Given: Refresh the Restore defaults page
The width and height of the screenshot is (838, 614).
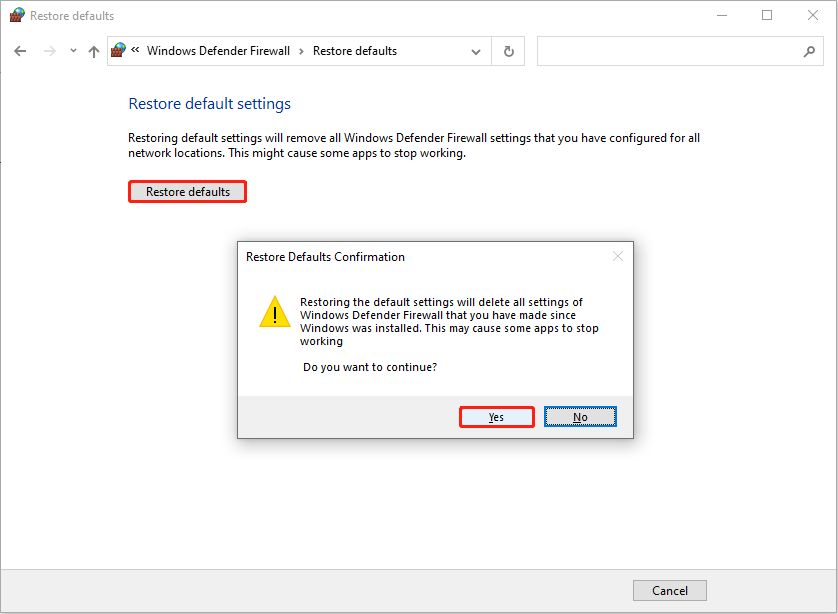Looking at the screenshot, I should 509,51.
